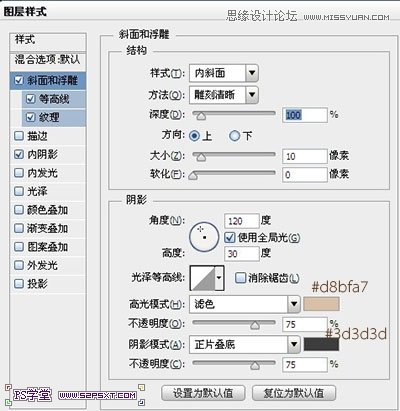Screen dimensions: 400x411
Task: Open highlight color swatch #d8bfa7
Action: (x=321, y=304)
